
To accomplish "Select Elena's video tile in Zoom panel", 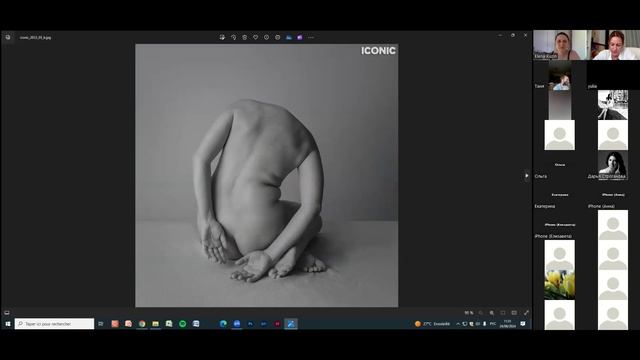I will pos(560,45).
